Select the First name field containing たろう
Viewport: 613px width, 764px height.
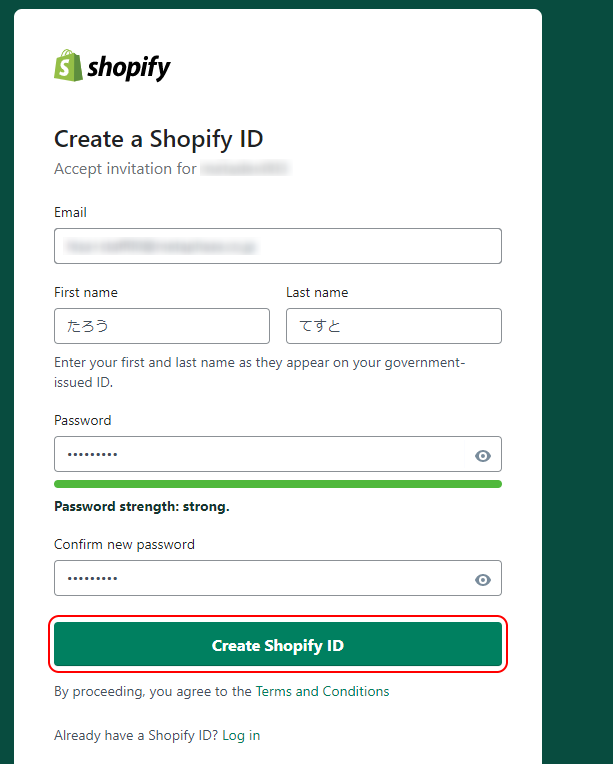pos(162,326)
